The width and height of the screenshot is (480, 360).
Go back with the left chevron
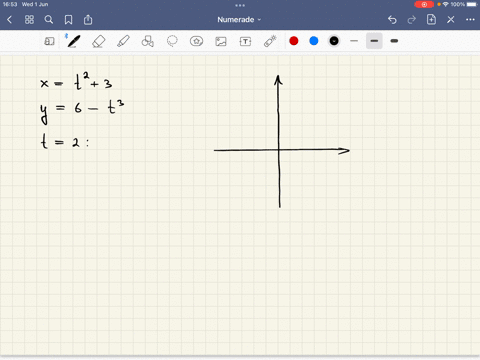coord(9,20)
